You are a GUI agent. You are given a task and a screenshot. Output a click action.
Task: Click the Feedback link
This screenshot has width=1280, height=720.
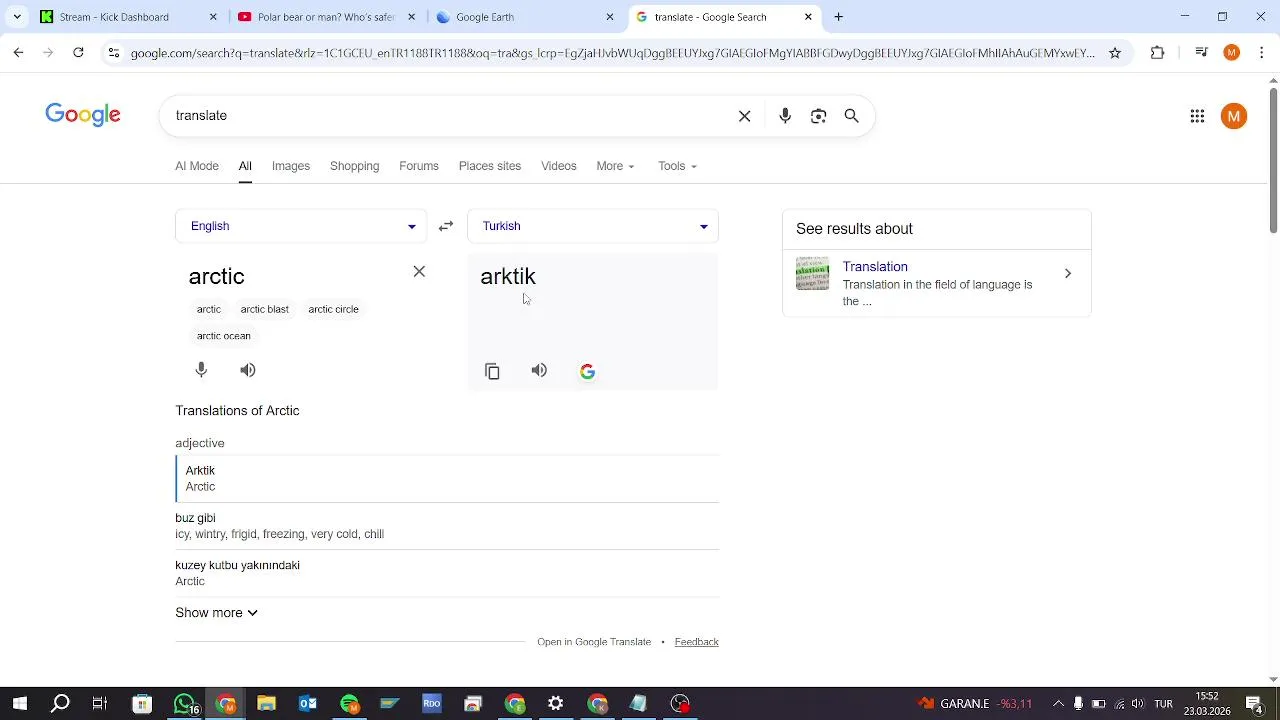(697, 642)
